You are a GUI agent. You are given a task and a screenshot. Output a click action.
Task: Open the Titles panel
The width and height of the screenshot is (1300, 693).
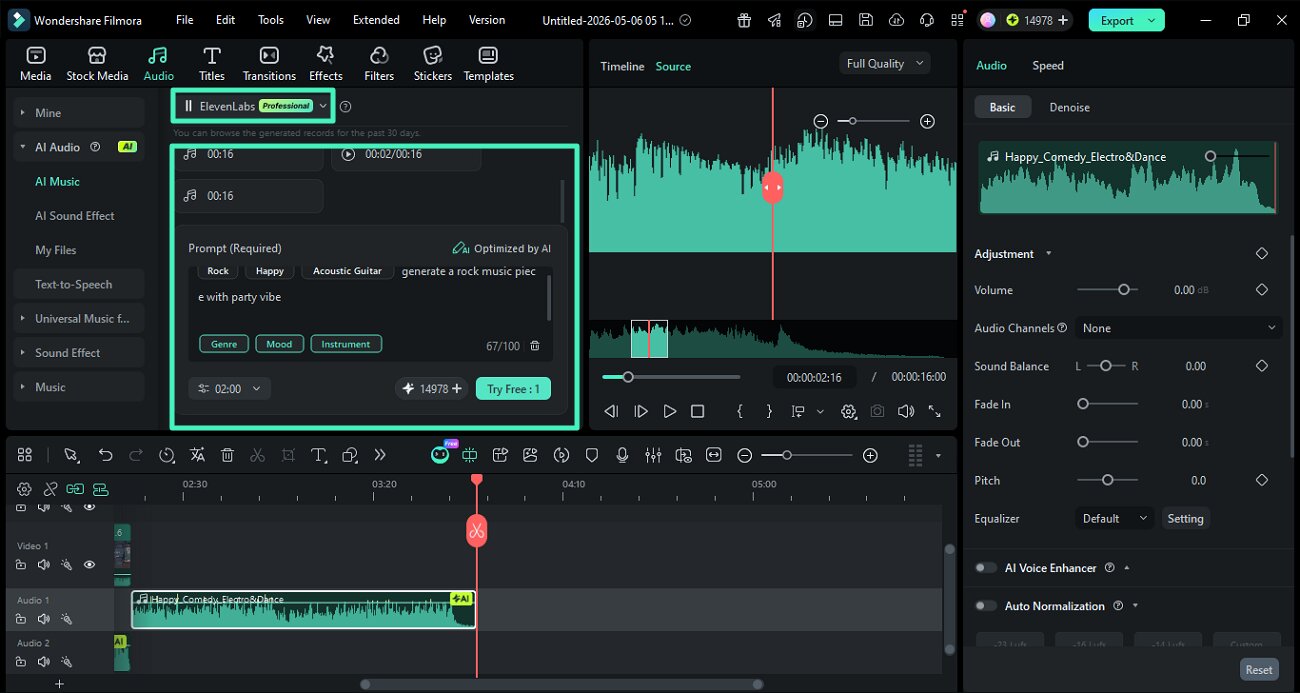click(x=212, y=64)
